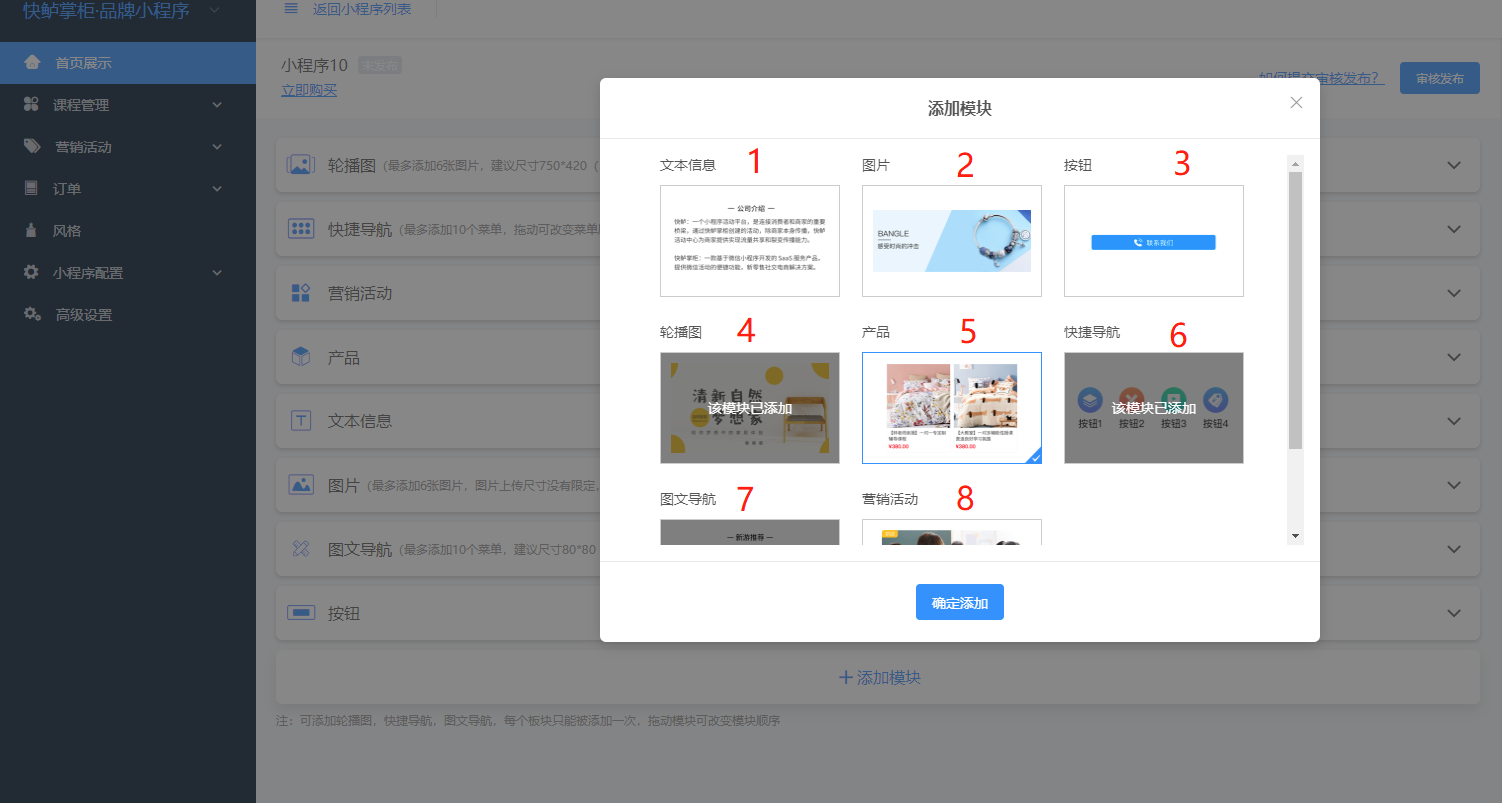The image size is (1502, 803).
Task: Select the 按钮 module thumbnail
Action: 1153,241
